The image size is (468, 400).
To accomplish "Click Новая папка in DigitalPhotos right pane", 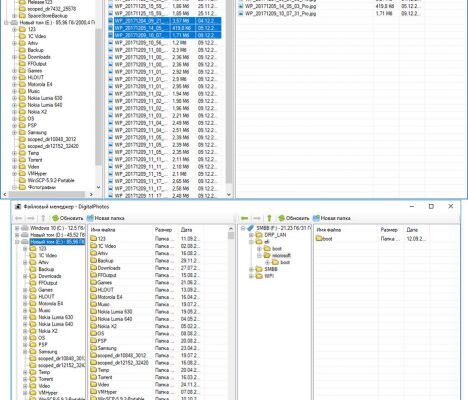I will (x=332, y=218).
